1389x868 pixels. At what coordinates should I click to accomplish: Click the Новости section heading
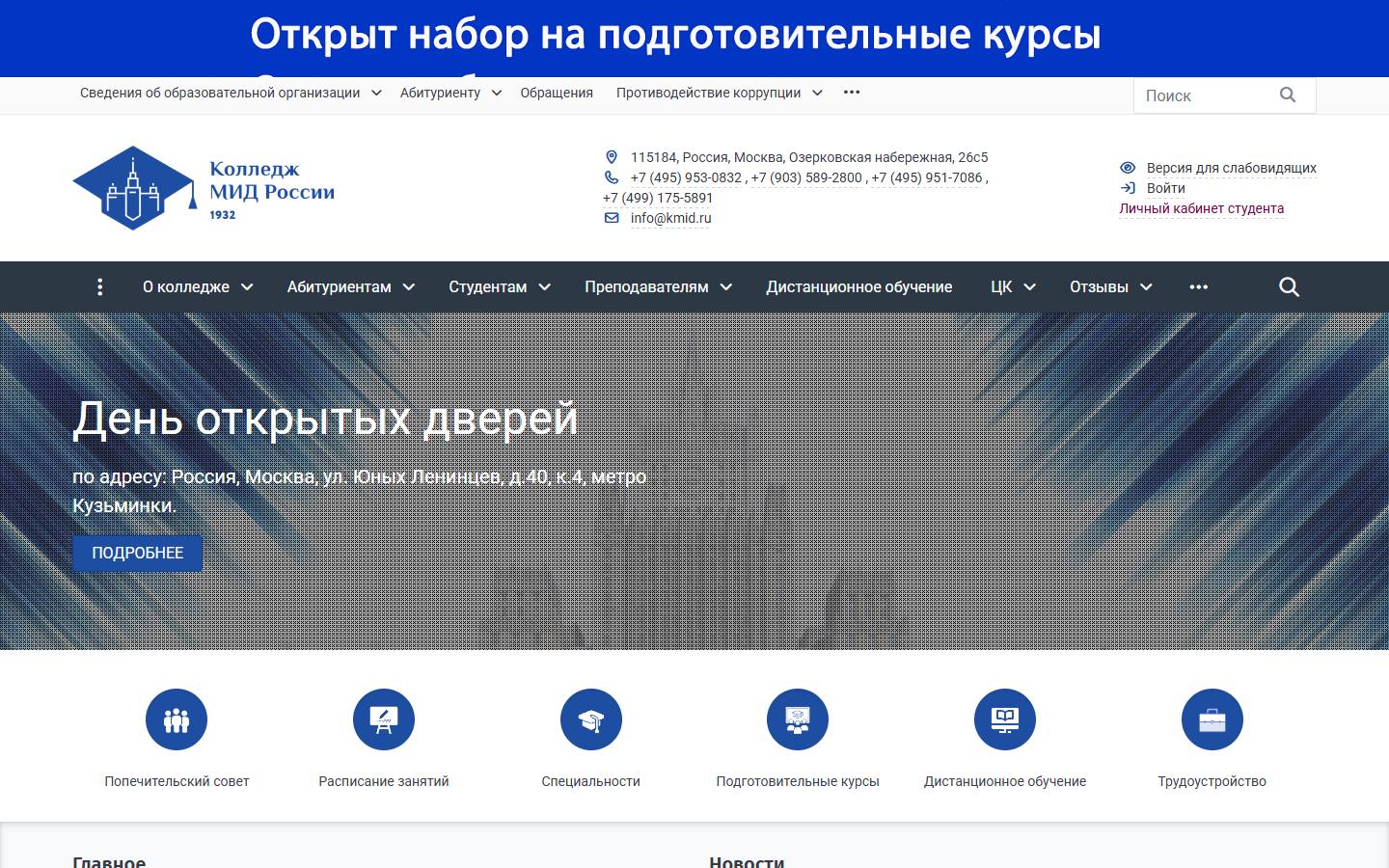click(747, 861)
